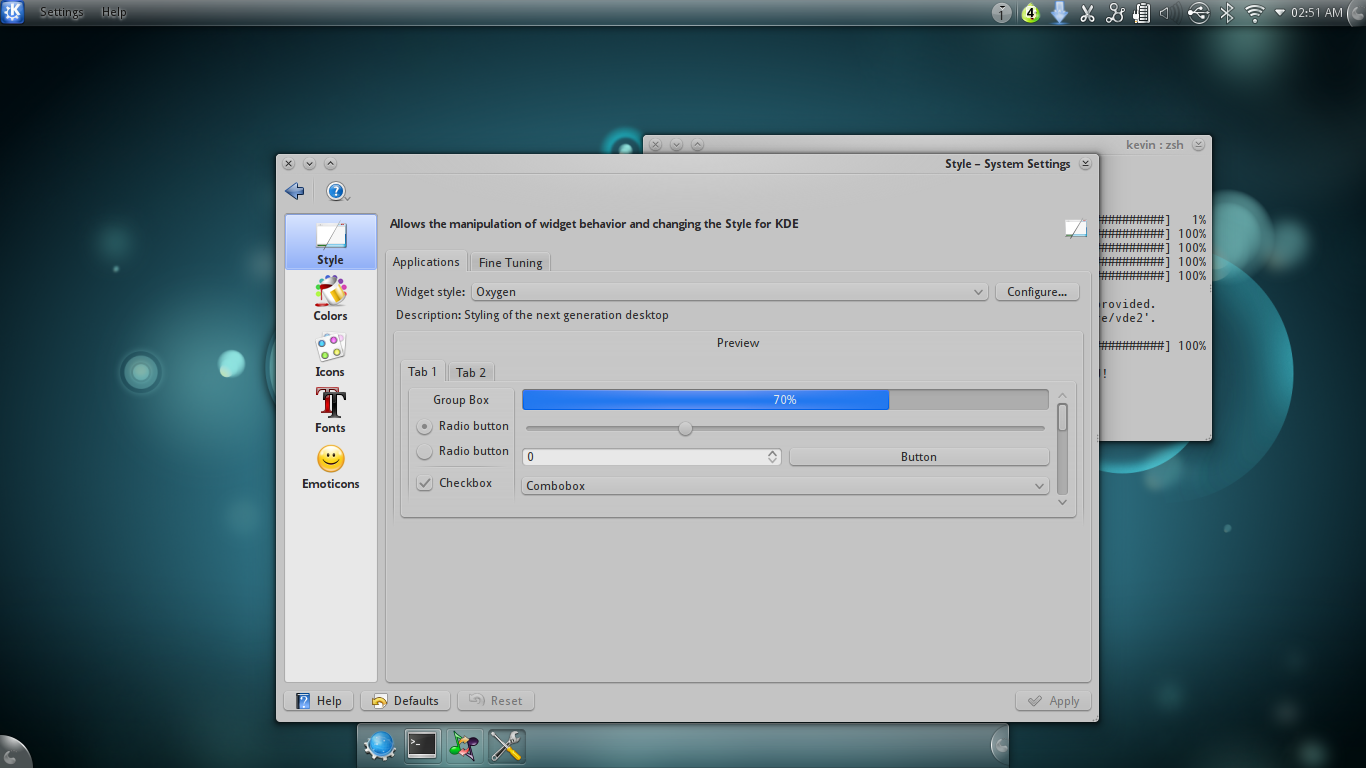1366x768 pixels.
Task: Go back with the blue arrow toolbar icon
Action: click(x=294, y=191)
